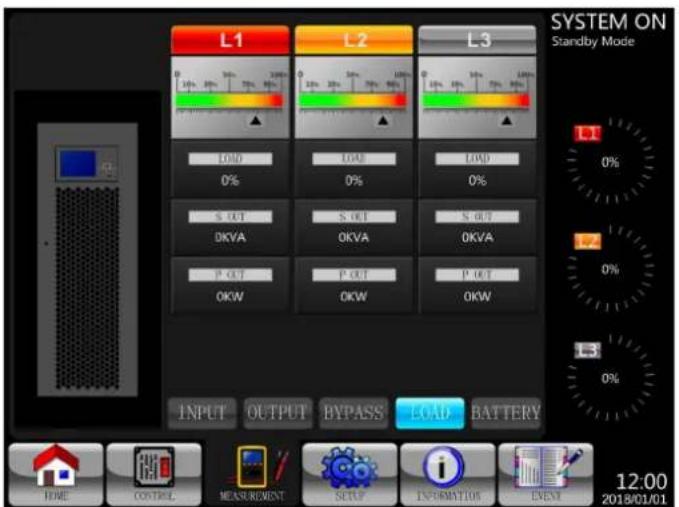The height and width of the screenshot is (507, 679).
Task: Click the L2 load bar meter
Action: 353,101
